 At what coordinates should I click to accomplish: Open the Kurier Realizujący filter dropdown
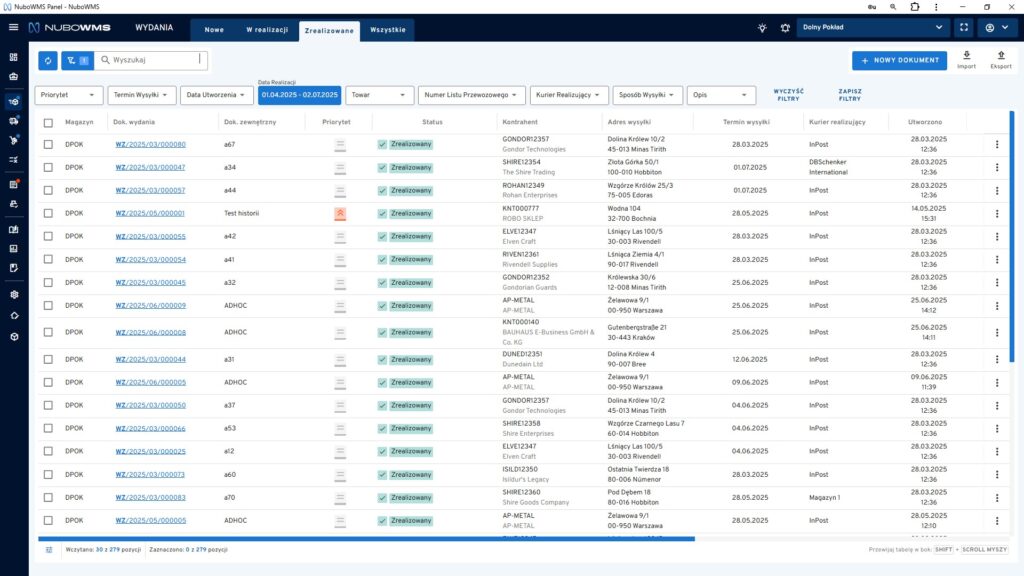[569, 95]
